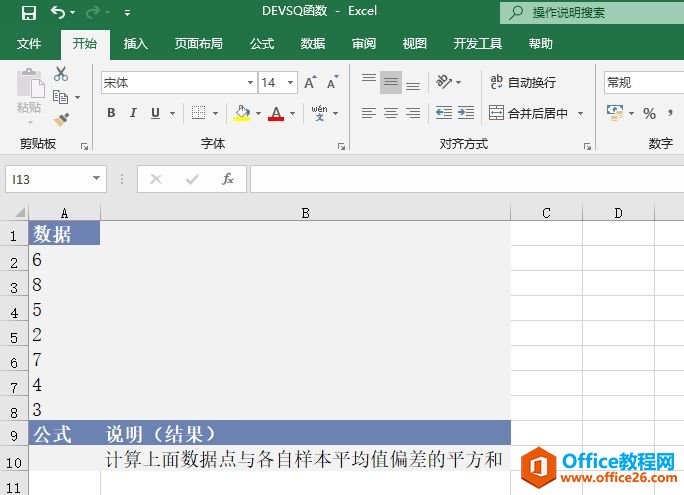Open the 开发工具 tab
684x495 pixels.
coord(478,44)
